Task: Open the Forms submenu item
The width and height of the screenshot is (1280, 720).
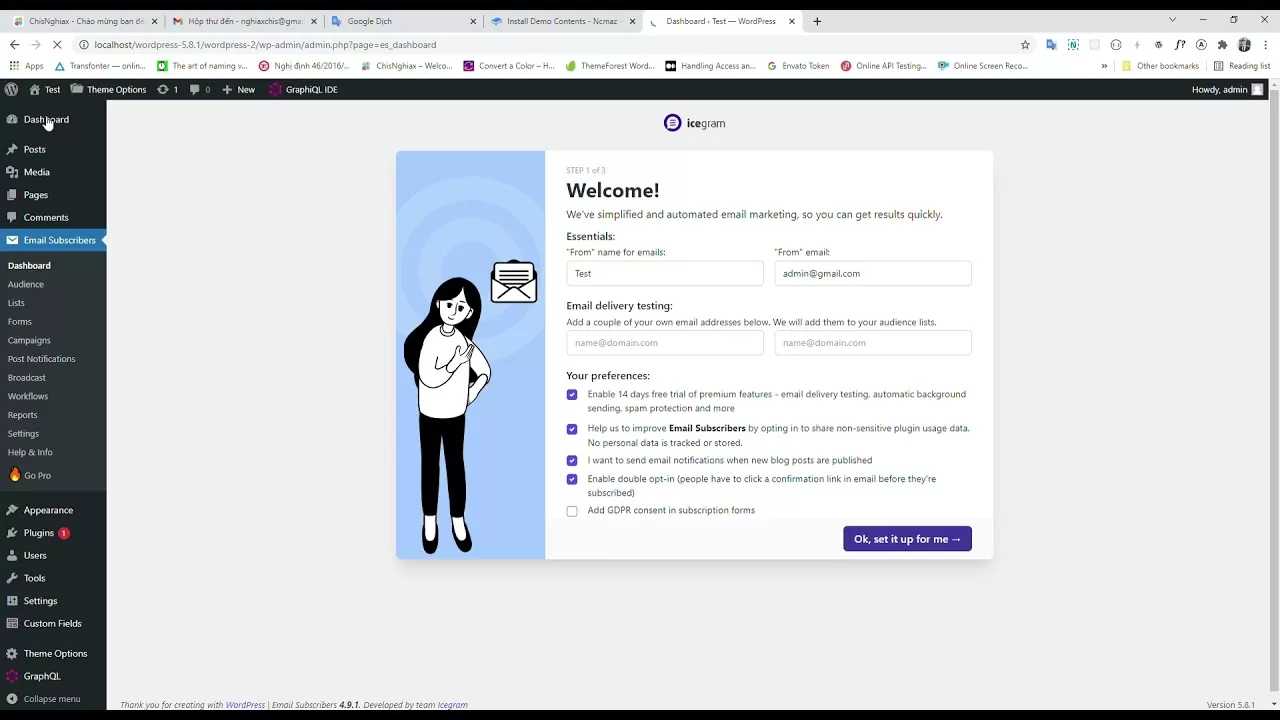Action: (x=20, y=322)
